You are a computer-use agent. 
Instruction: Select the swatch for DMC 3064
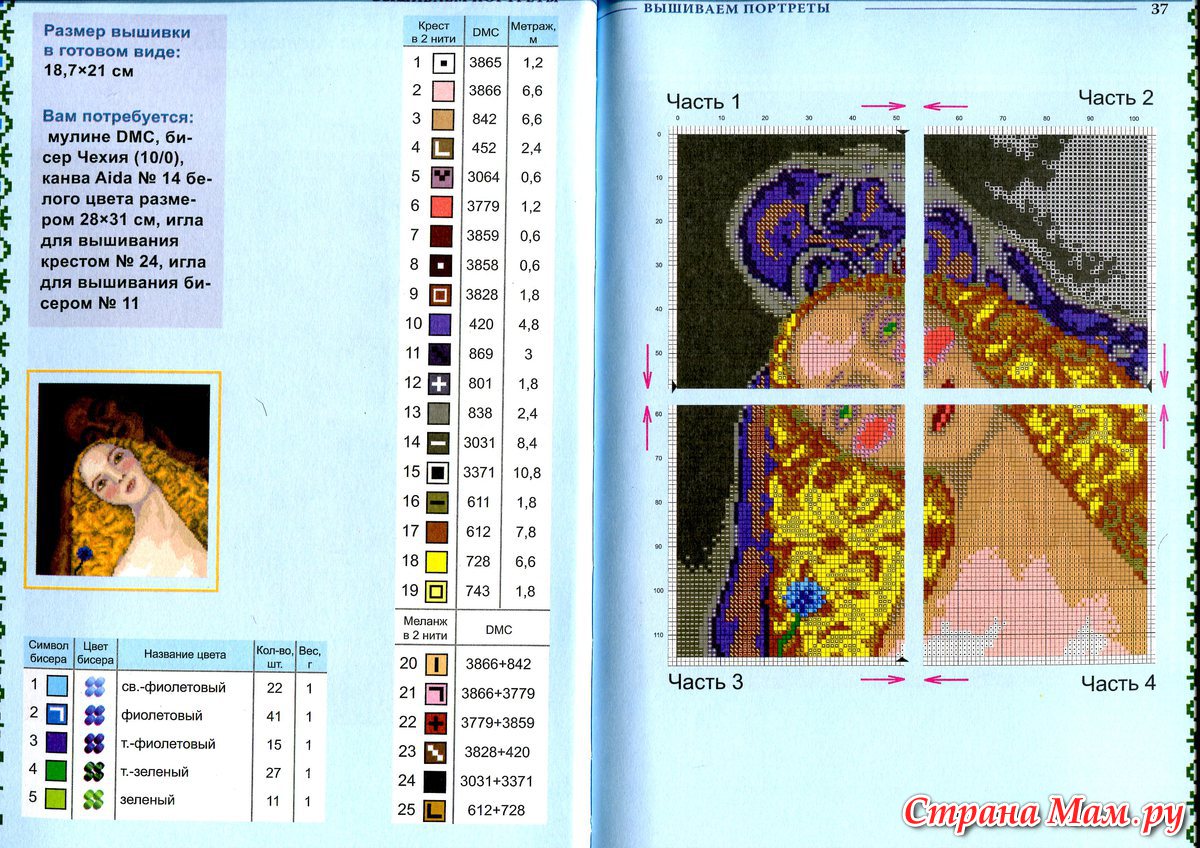[x=443, y=177]
